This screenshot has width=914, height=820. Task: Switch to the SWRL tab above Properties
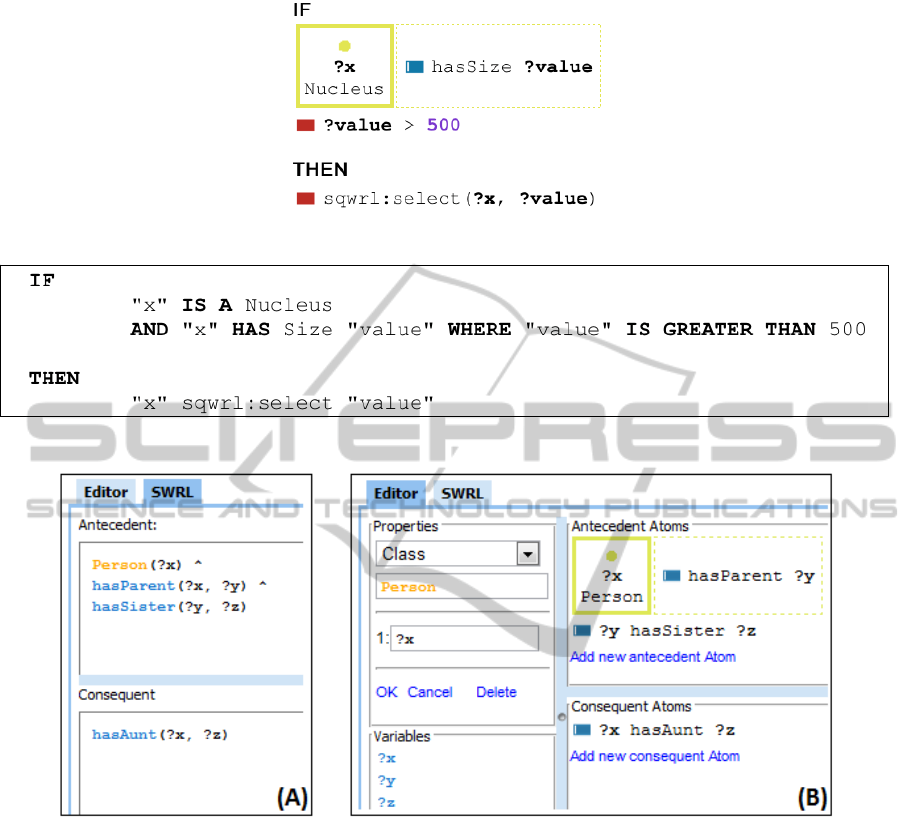point(462,493)
